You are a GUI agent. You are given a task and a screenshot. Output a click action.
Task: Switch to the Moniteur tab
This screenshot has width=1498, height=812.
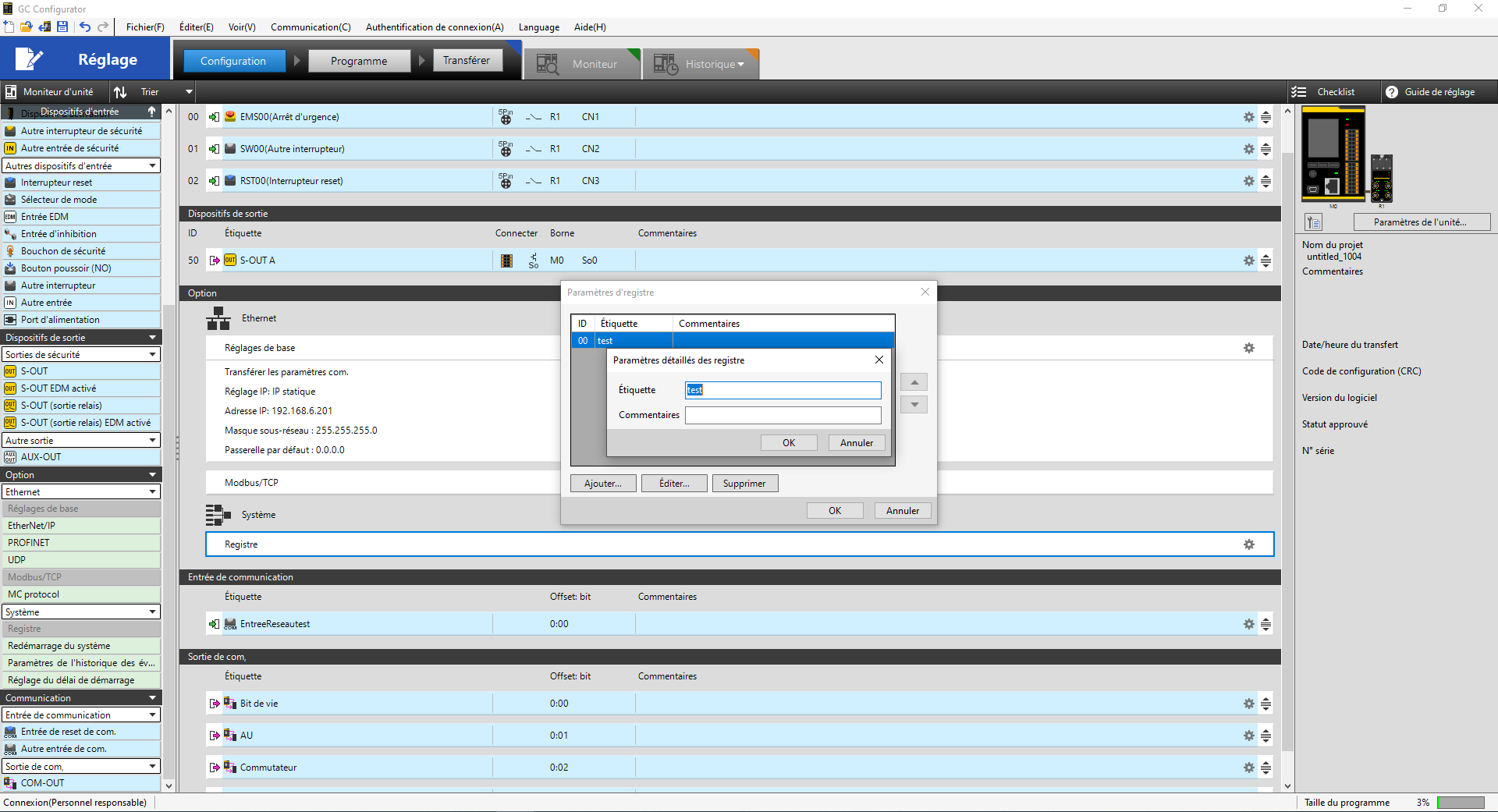pyautogui.click(x=582, y=65)
